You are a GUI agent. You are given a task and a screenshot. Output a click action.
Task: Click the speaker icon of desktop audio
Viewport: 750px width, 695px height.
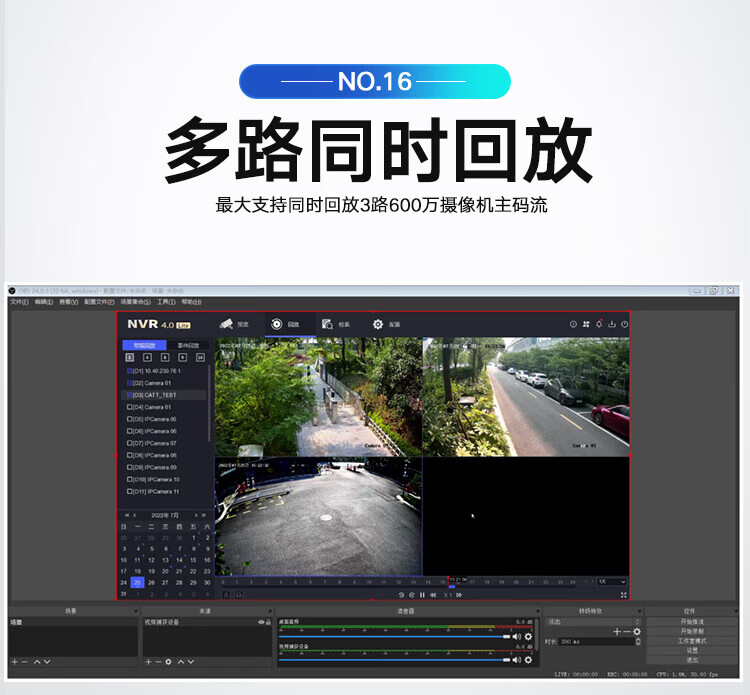point(516,636)
